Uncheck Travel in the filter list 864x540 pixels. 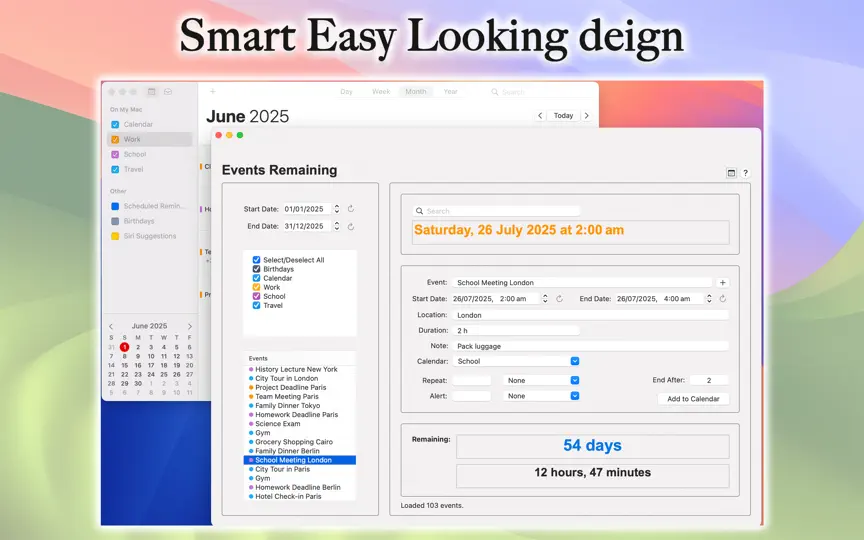tap(256, 305)
